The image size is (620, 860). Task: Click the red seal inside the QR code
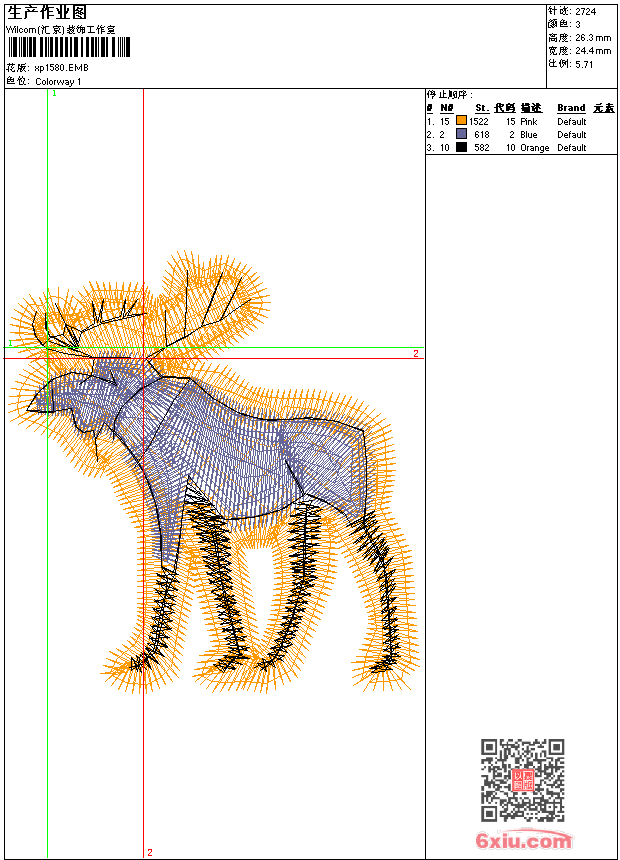[x=522, y=781]
